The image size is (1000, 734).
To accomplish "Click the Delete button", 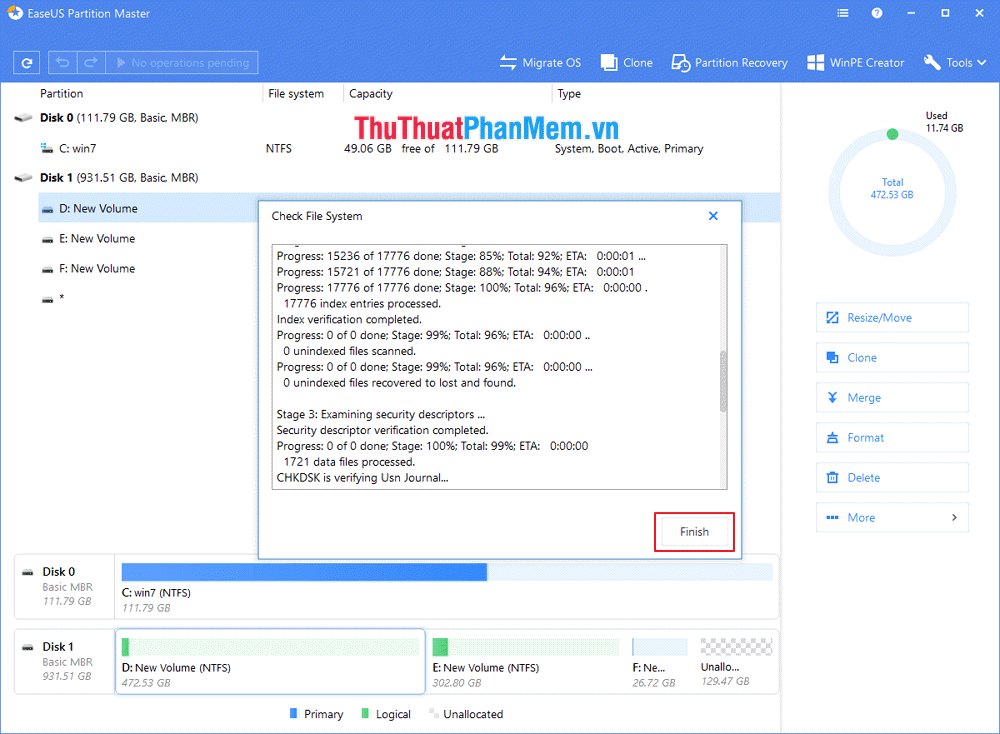I will point(892,477).
